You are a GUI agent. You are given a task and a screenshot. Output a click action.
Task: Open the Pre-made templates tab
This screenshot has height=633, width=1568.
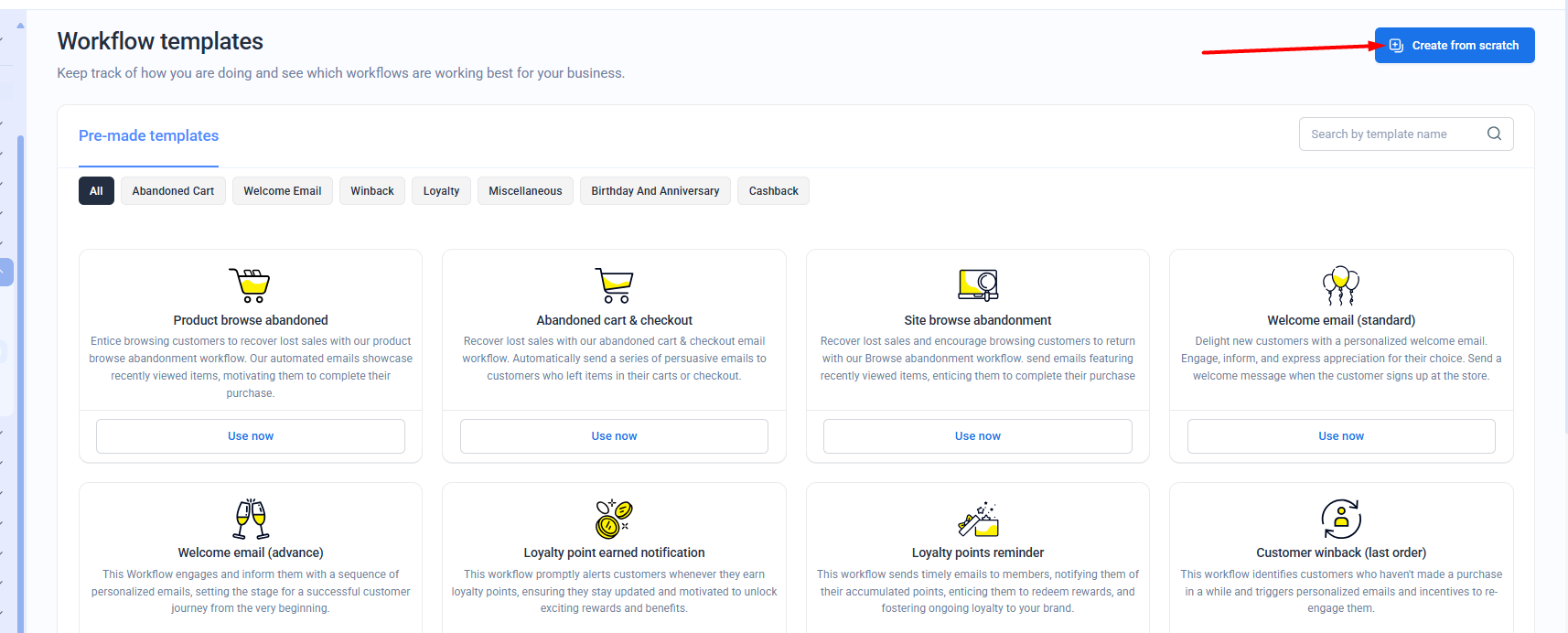click(x=148, y=135)
